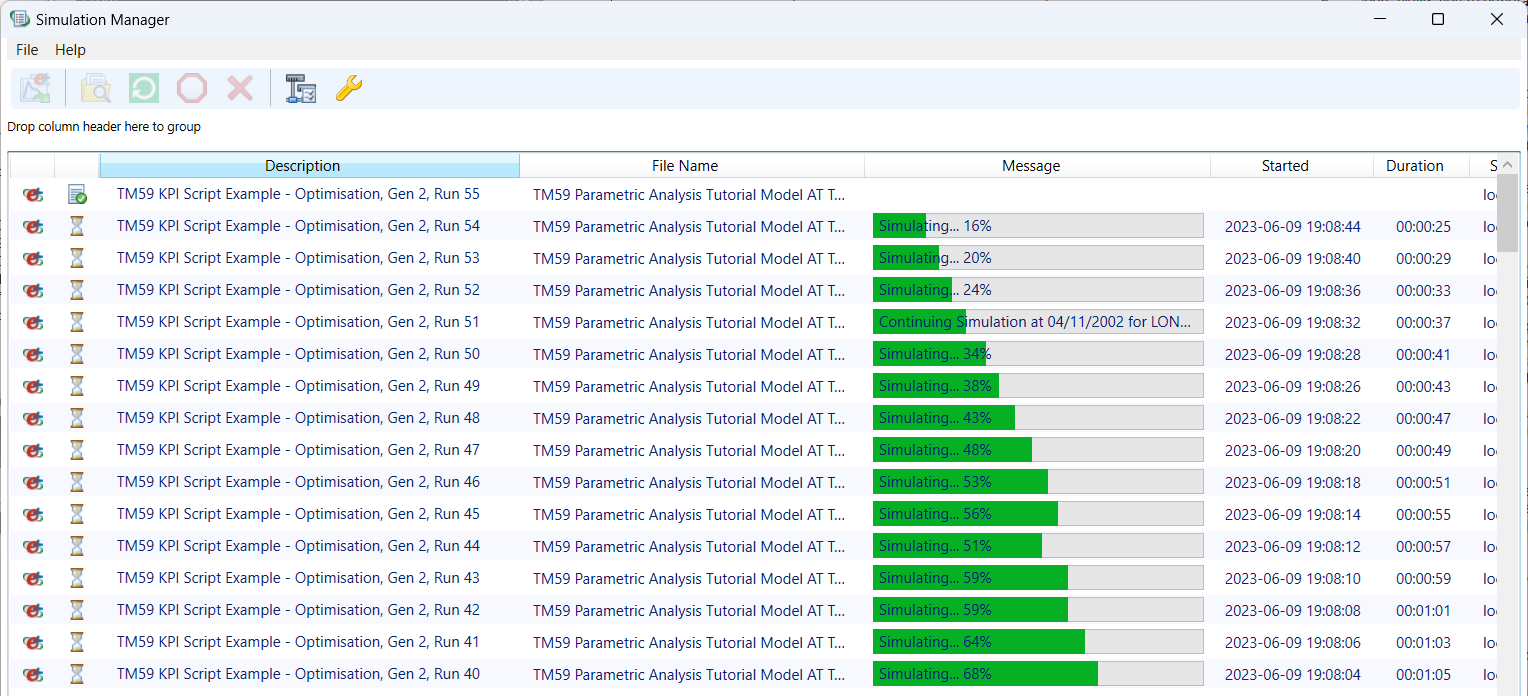Select the Gen 2, Run 40 row description

tap(298, 674)
